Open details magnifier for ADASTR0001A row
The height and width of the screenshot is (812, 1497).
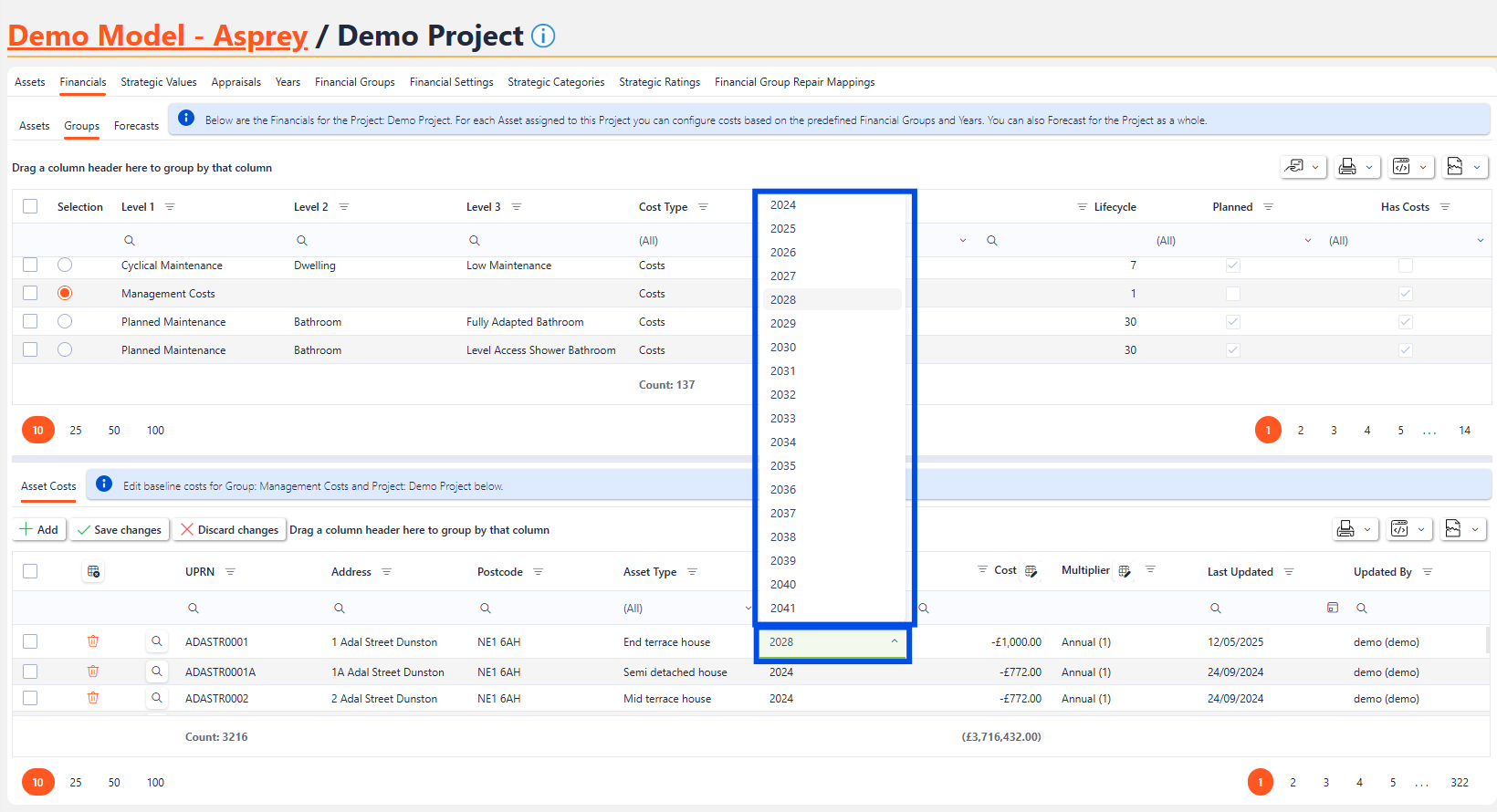pyautogui.click(x=157, y=671)
